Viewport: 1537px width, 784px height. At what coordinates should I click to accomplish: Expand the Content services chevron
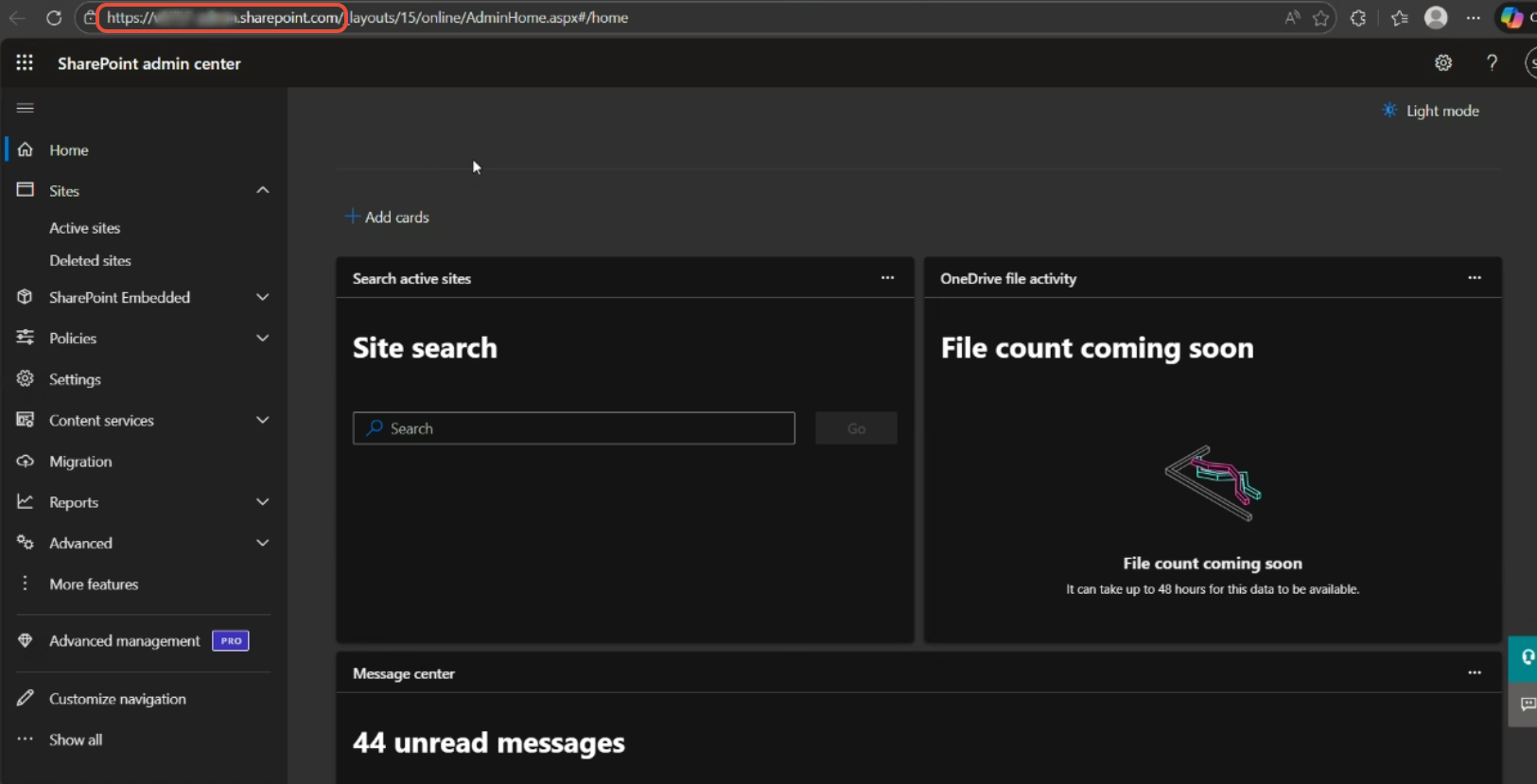[x=263, y=420]
